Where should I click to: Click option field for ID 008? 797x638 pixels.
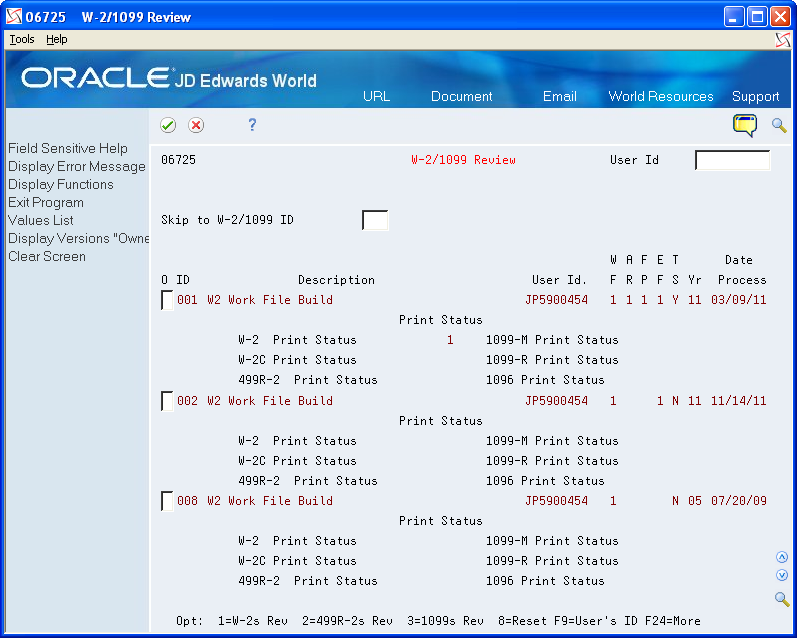click(x=167, y=501)
